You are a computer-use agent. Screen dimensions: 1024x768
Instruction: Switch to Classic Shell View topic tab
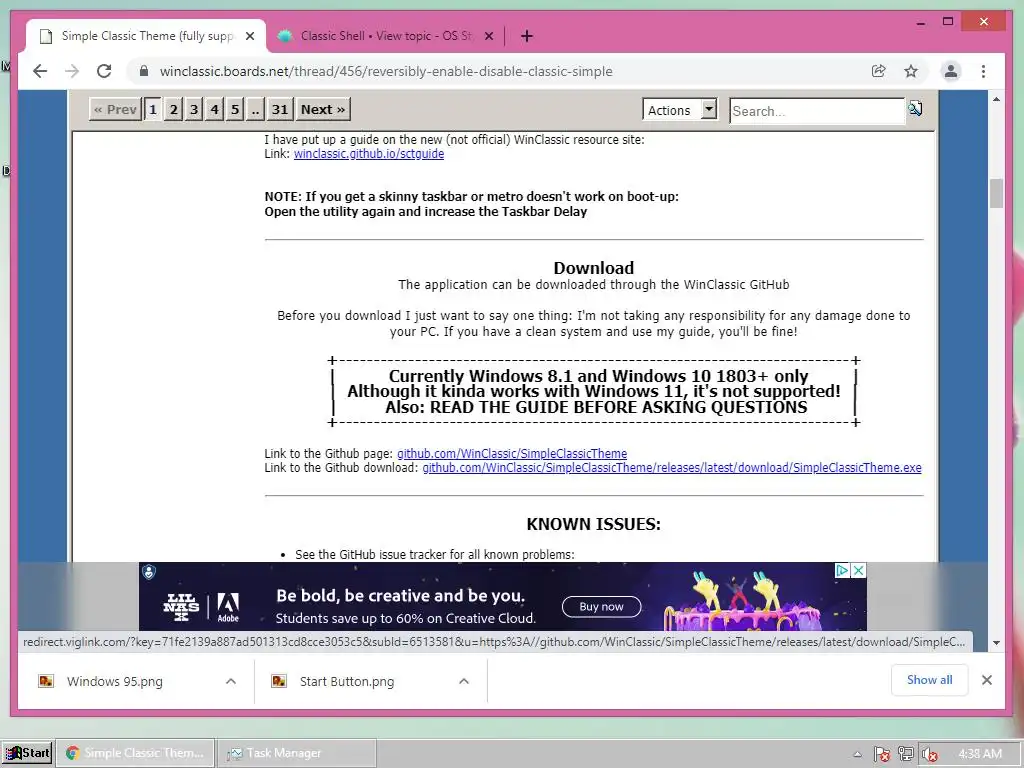385,37
